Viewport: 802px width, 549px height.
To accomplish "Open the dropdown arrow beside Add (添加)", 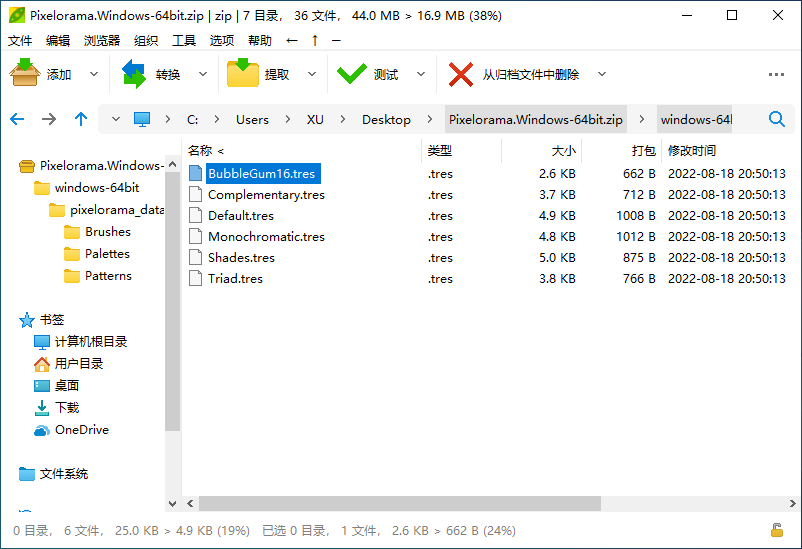I will click(x=95, y=74).
